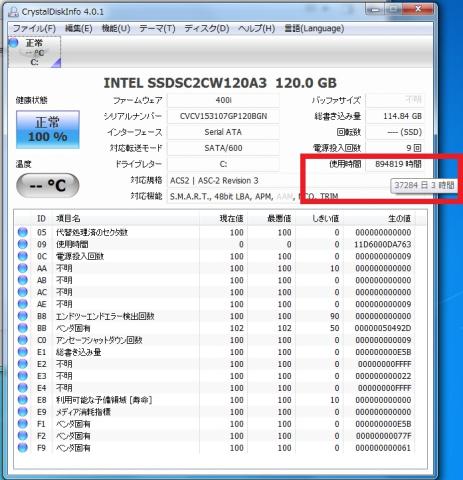Click the status icon for ID E4
This screenshot has height=480, width=463.
(23, 388)
